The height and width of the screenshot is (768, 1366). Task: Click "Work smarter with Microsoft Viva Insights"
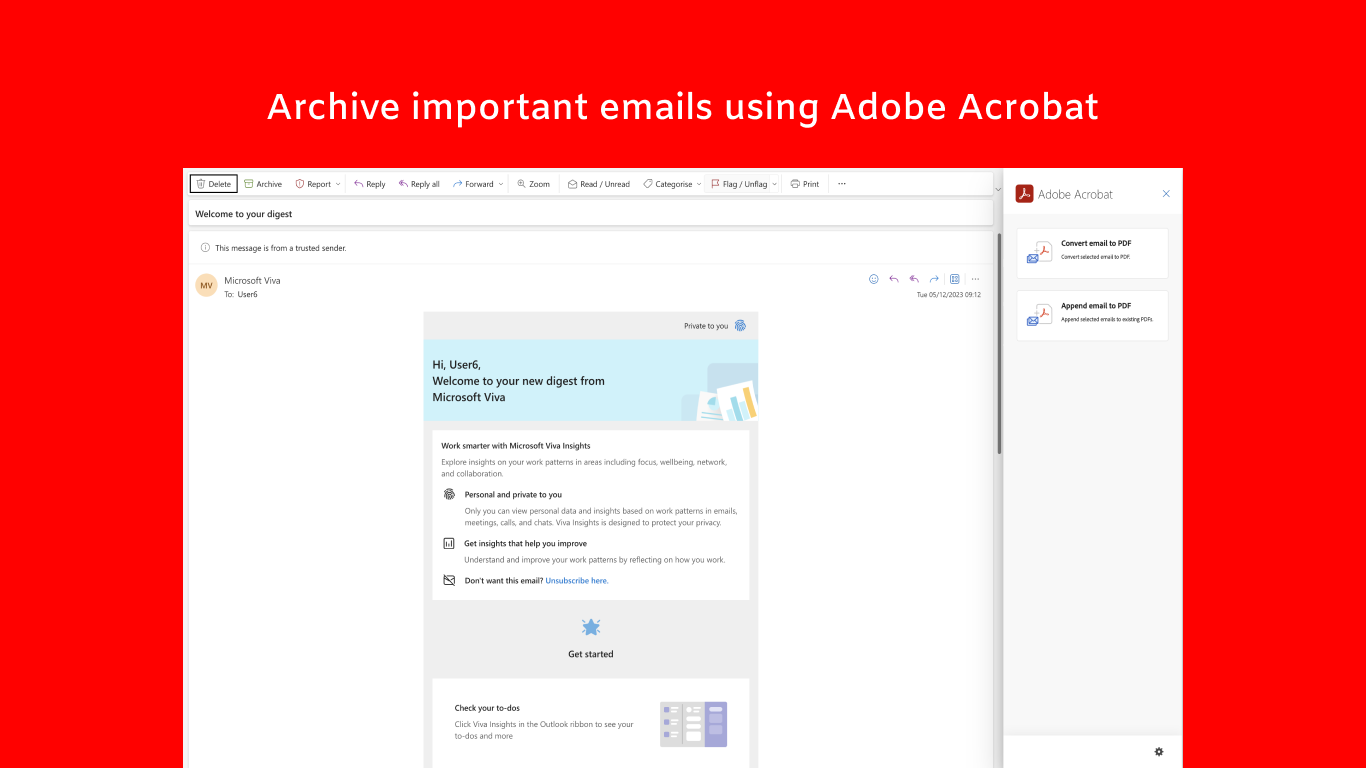(516, 446)
